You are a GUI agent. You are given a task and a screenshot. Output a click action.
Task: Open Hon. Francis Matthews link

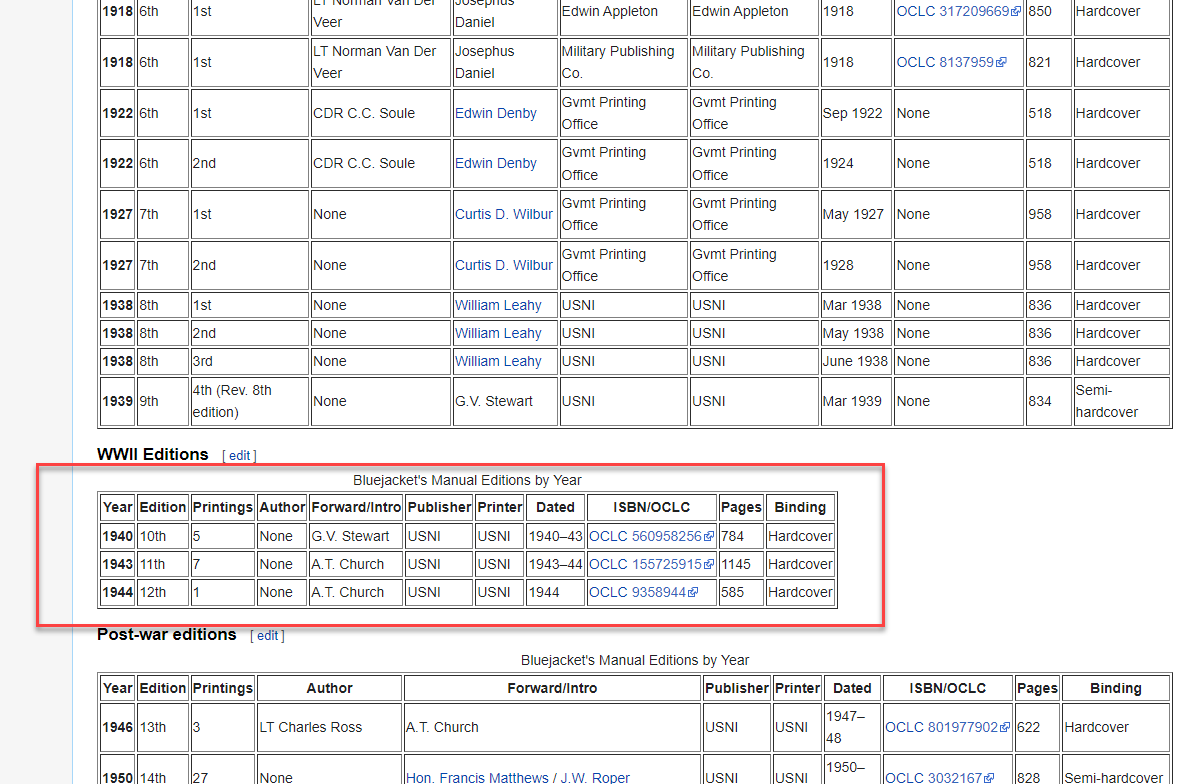(477, 777)
